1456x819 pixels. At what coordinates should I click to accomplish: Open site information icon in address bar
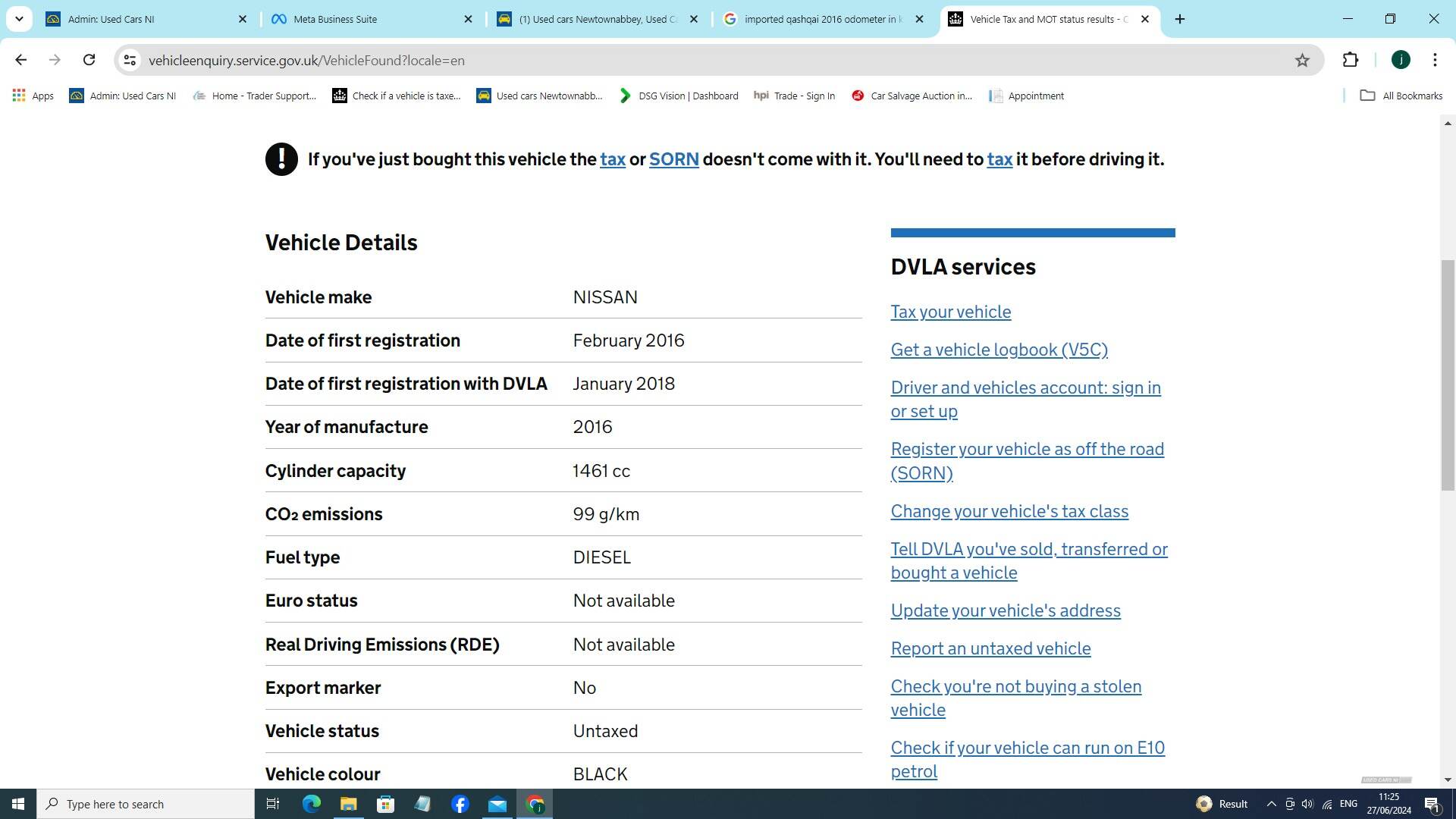click(x=130, y=60)
